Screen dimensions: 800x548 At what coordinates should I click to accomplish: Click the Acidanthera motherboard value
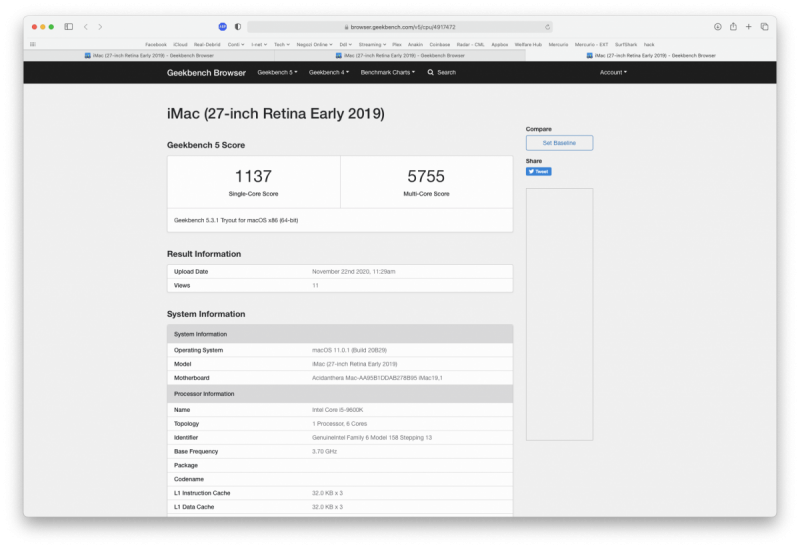pos(377,378)
